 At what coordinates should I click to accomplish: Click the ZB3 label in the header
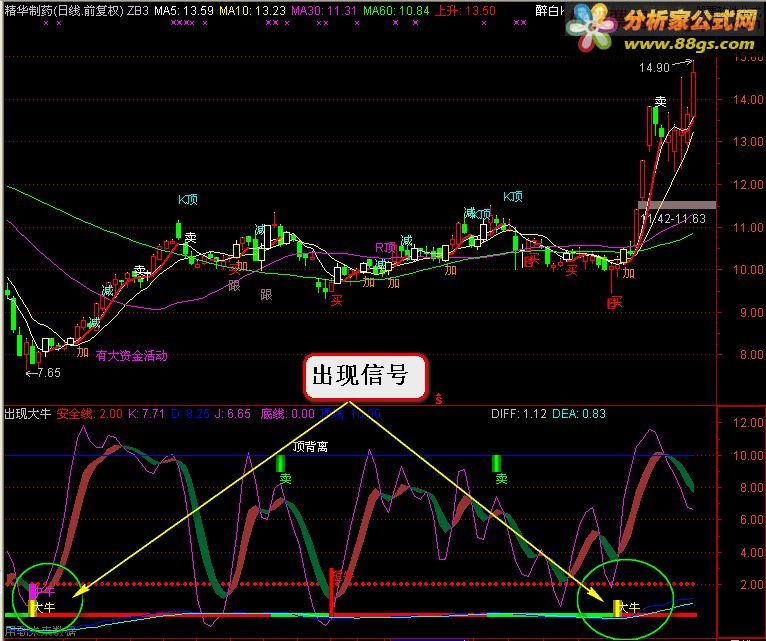138,10
